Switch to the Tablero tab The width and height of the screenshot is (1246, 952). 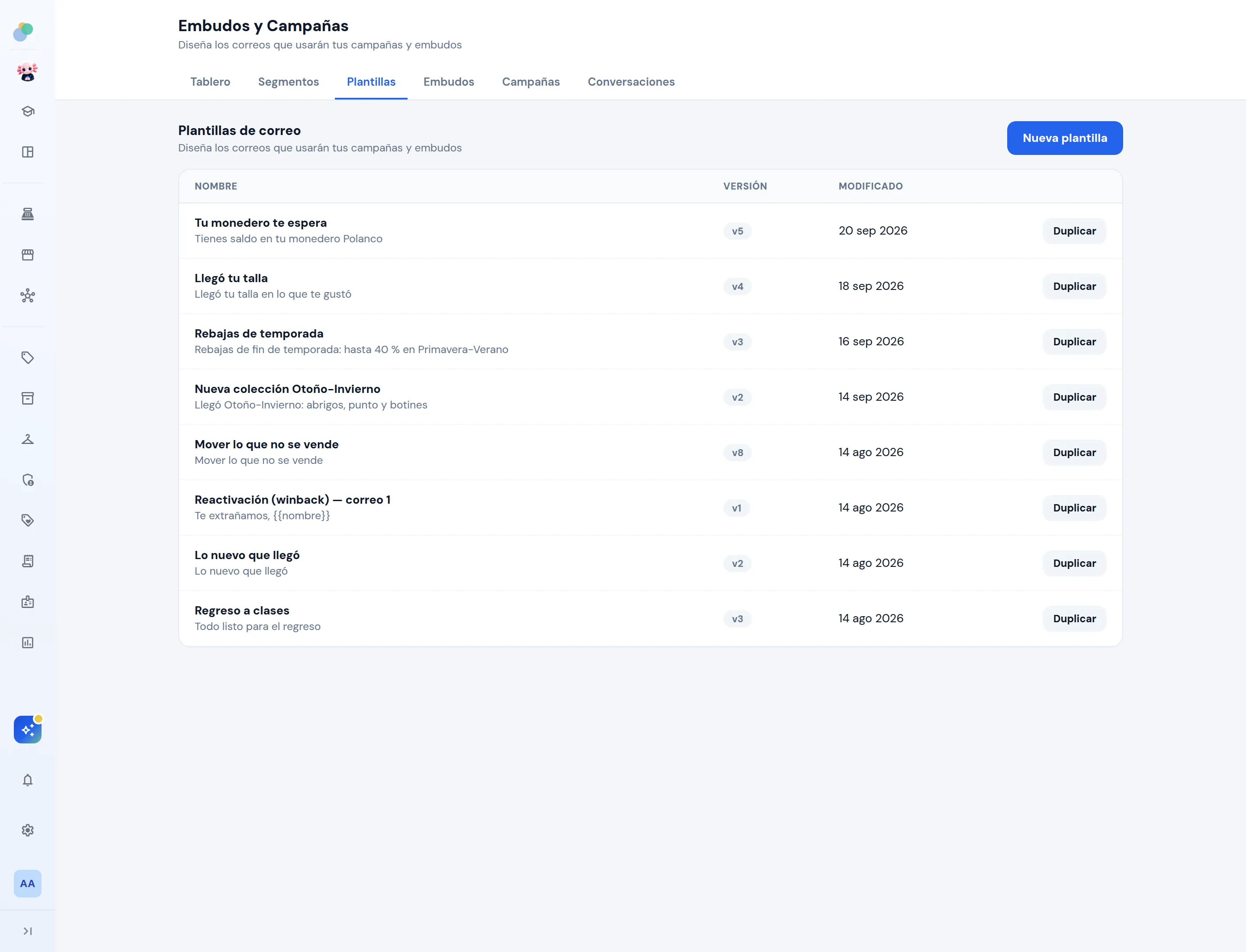(210, 82)
